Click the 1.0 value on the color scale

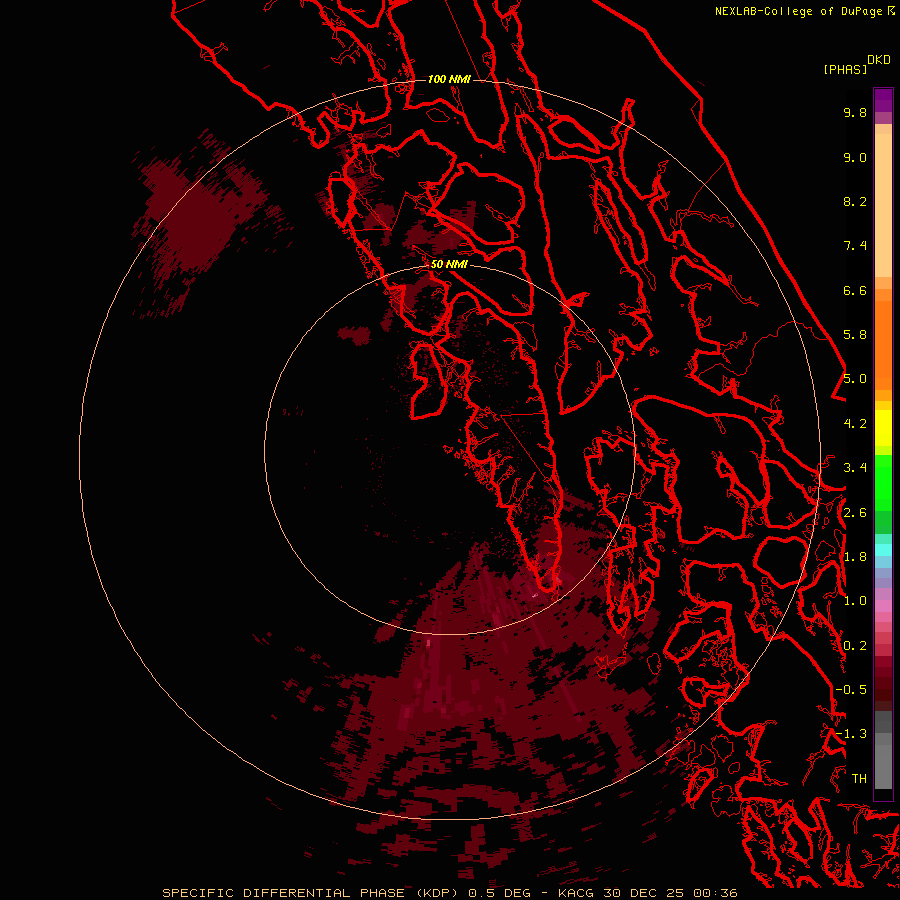point(855,601)
